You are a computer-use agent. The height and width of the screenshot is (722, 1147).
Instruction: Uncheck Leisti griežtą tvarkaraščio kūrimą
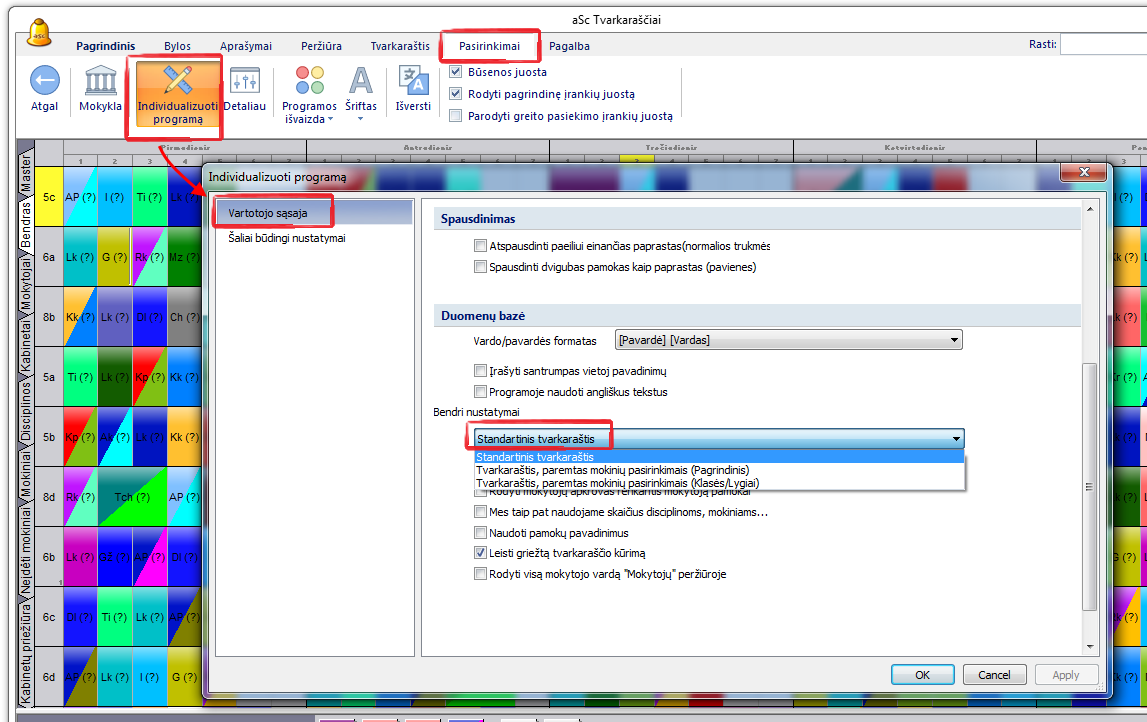coord(481,553)
